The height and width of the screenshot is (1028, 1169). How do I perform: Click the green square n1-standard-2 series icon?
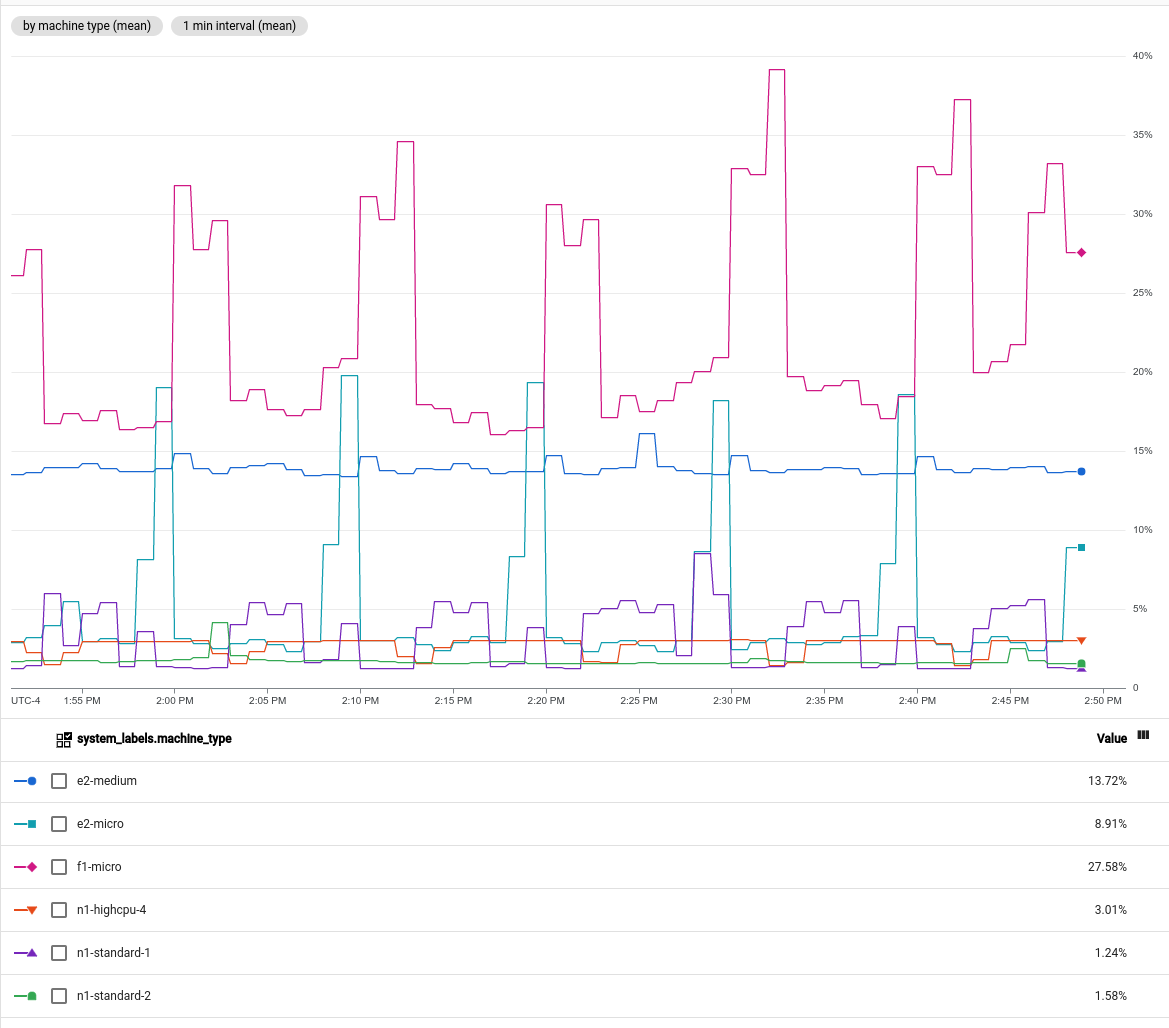click(24, 995)
